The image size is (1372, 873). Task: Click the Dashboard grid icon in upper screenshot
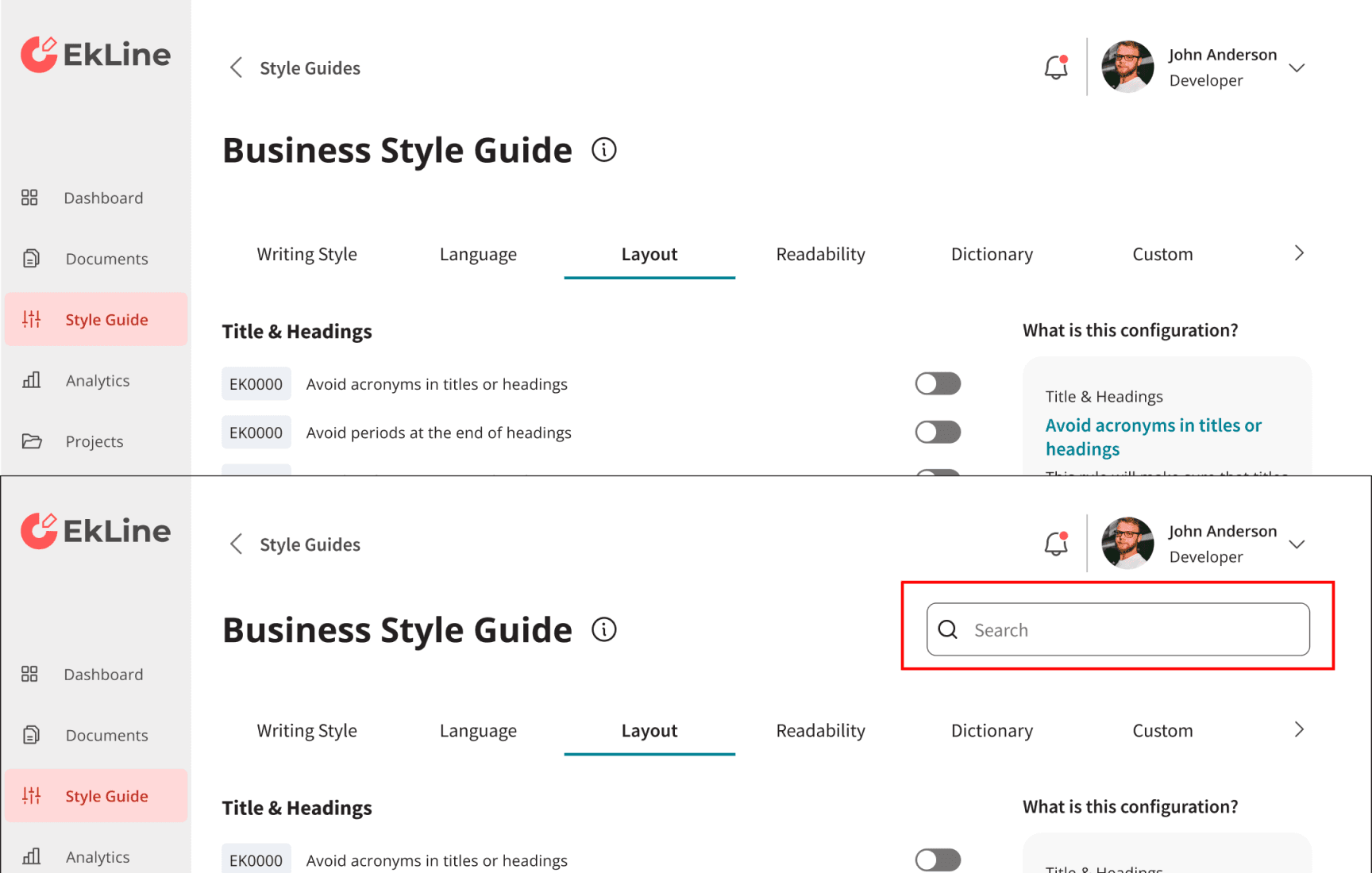pyautogui.click(x=29, y=198)
